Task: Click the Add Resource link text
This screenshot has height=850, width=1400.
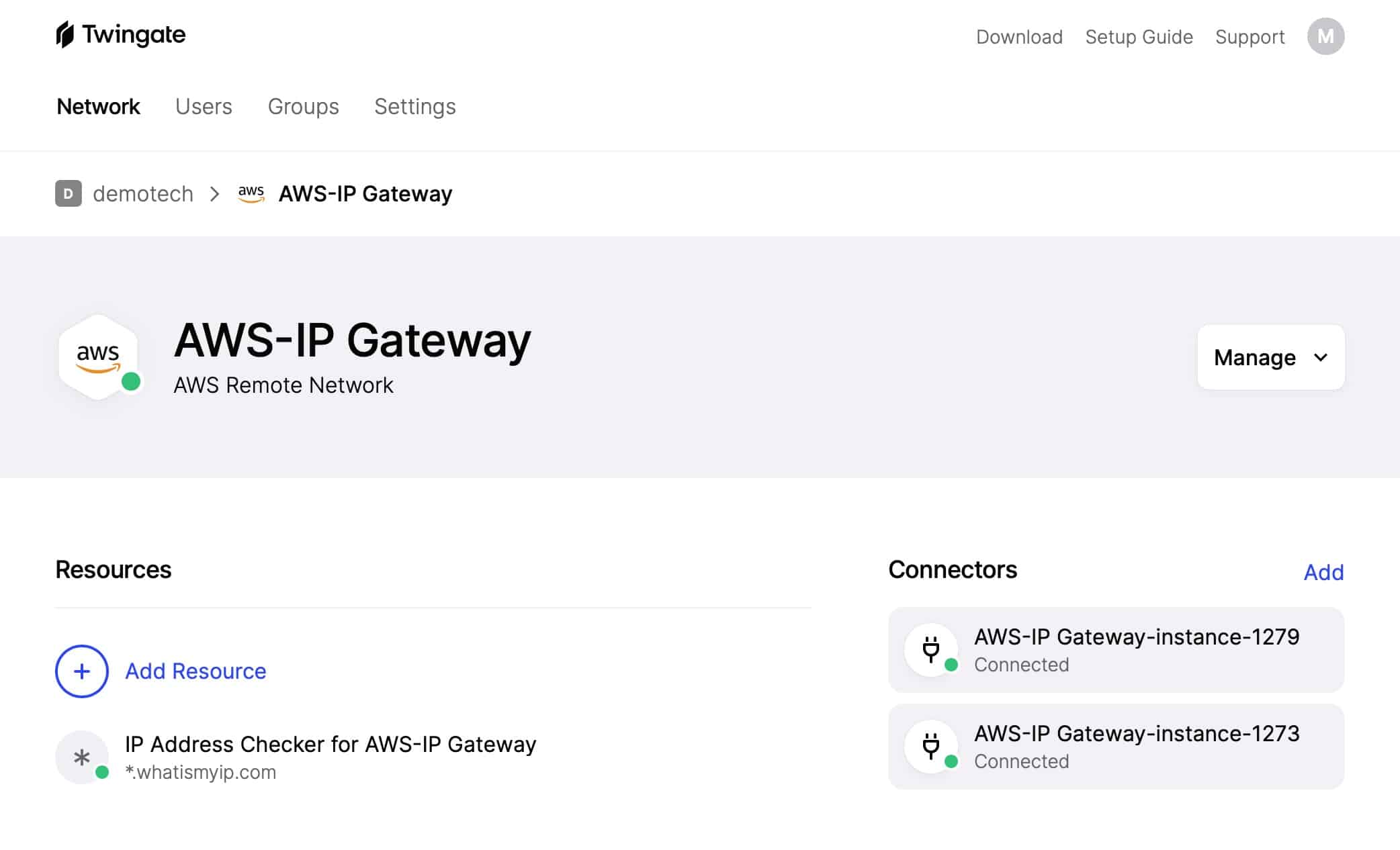Action: (195, 671)
